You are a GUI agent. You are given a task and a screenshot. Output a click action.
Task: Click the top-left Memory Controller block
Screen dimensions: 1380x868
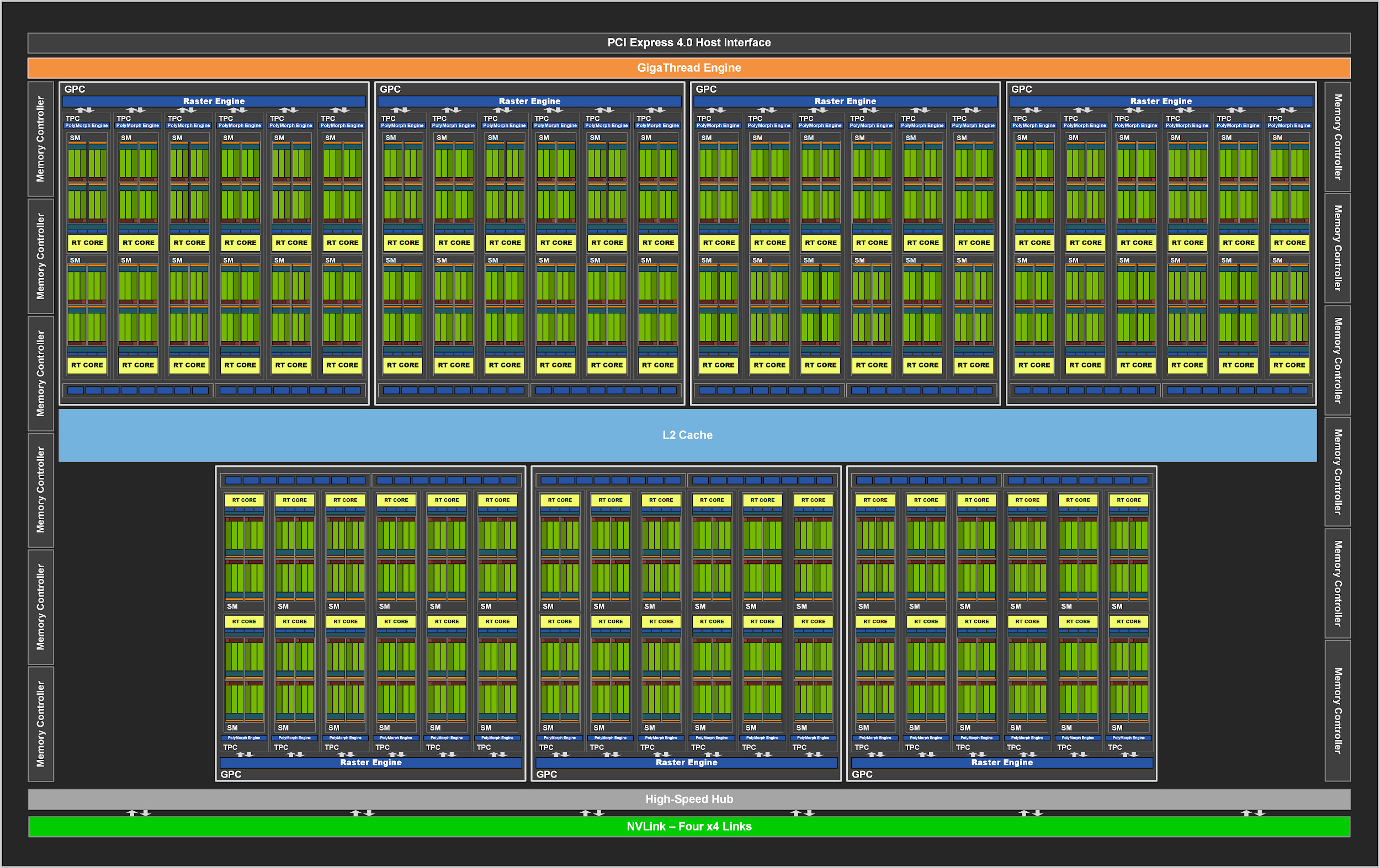(41, 139)
